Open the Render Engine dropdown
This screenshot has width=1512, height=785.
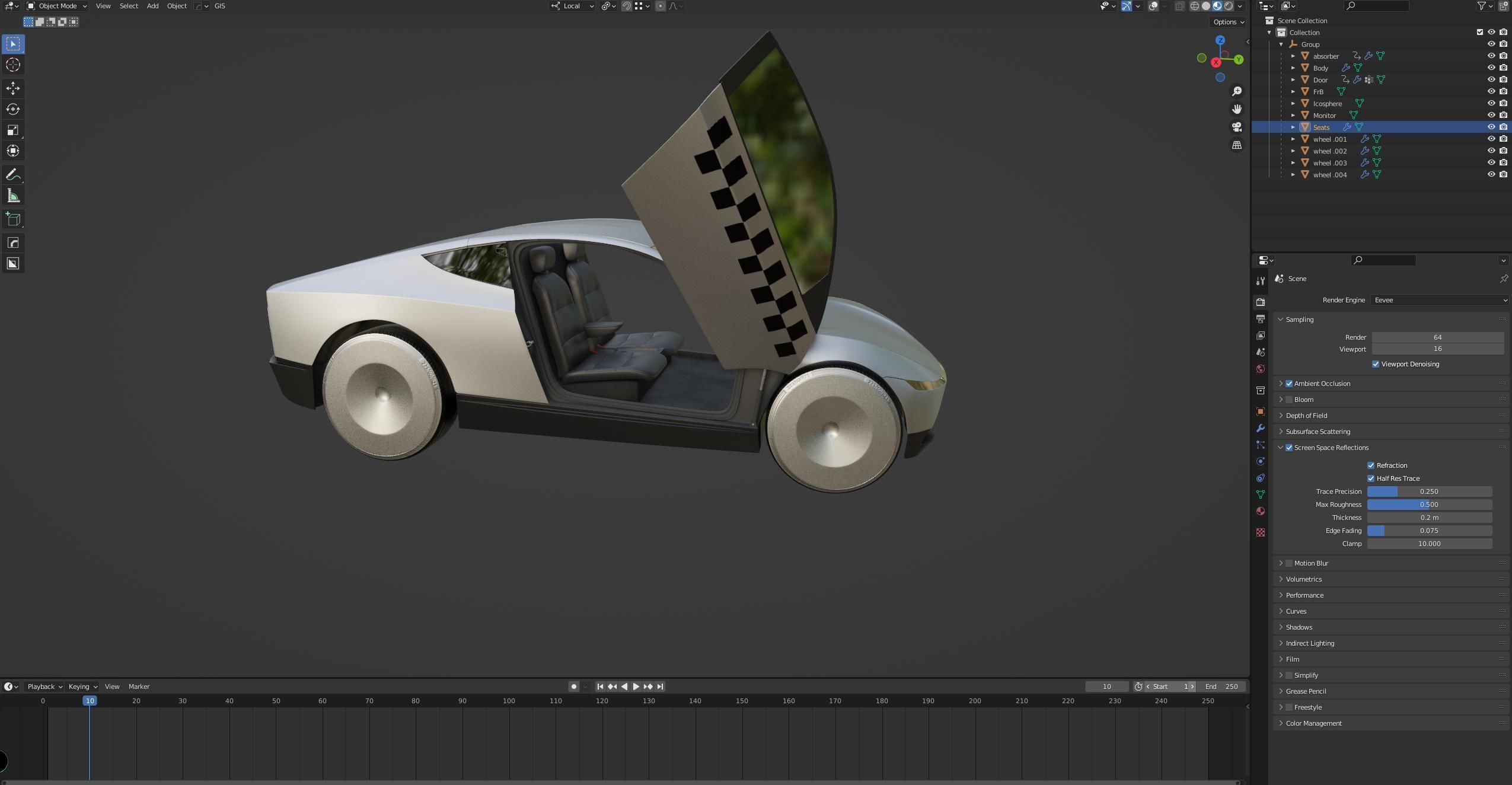[x=1440, y=300]
